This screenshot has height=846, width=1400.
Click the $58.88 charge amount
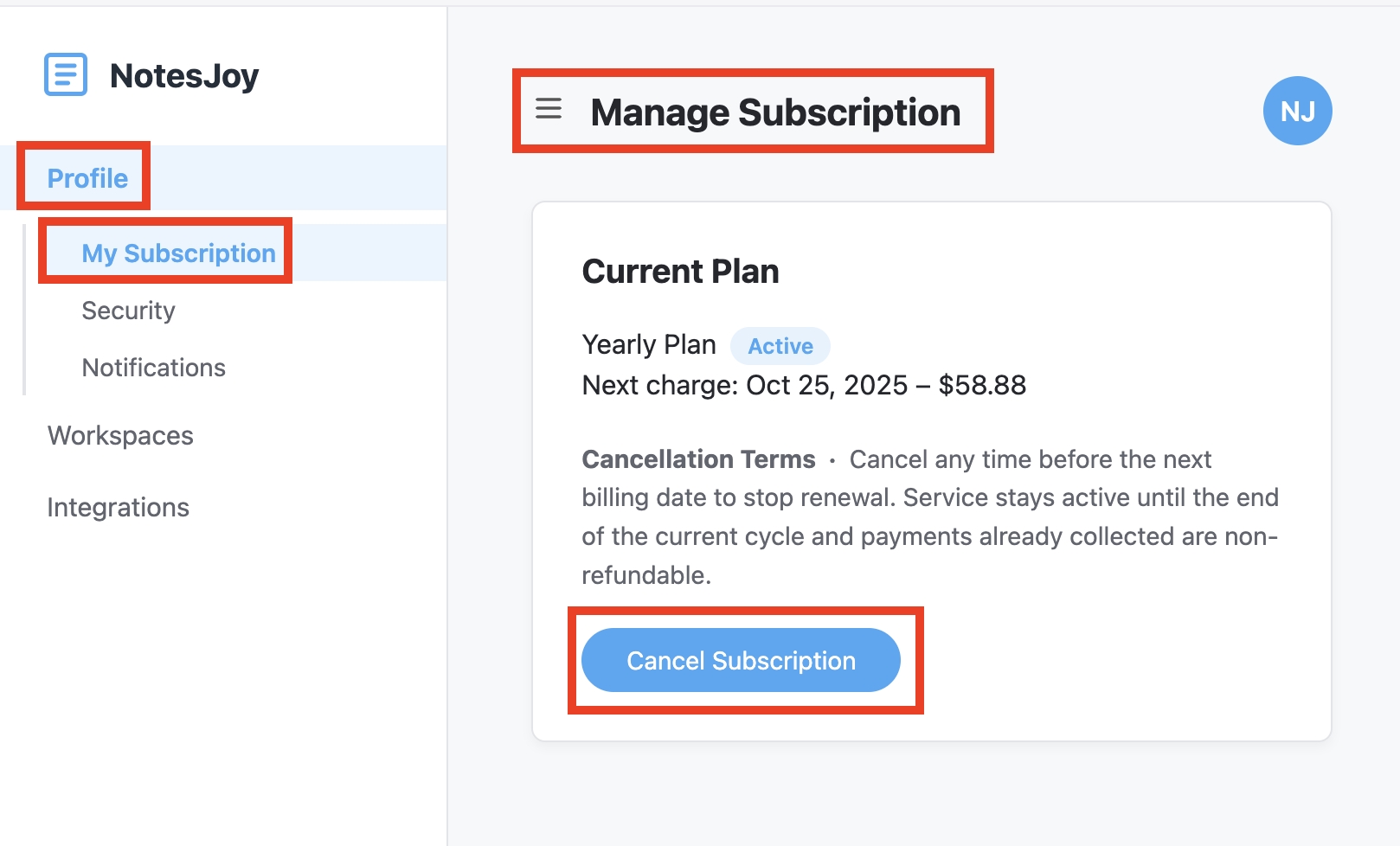coord(982,385)
